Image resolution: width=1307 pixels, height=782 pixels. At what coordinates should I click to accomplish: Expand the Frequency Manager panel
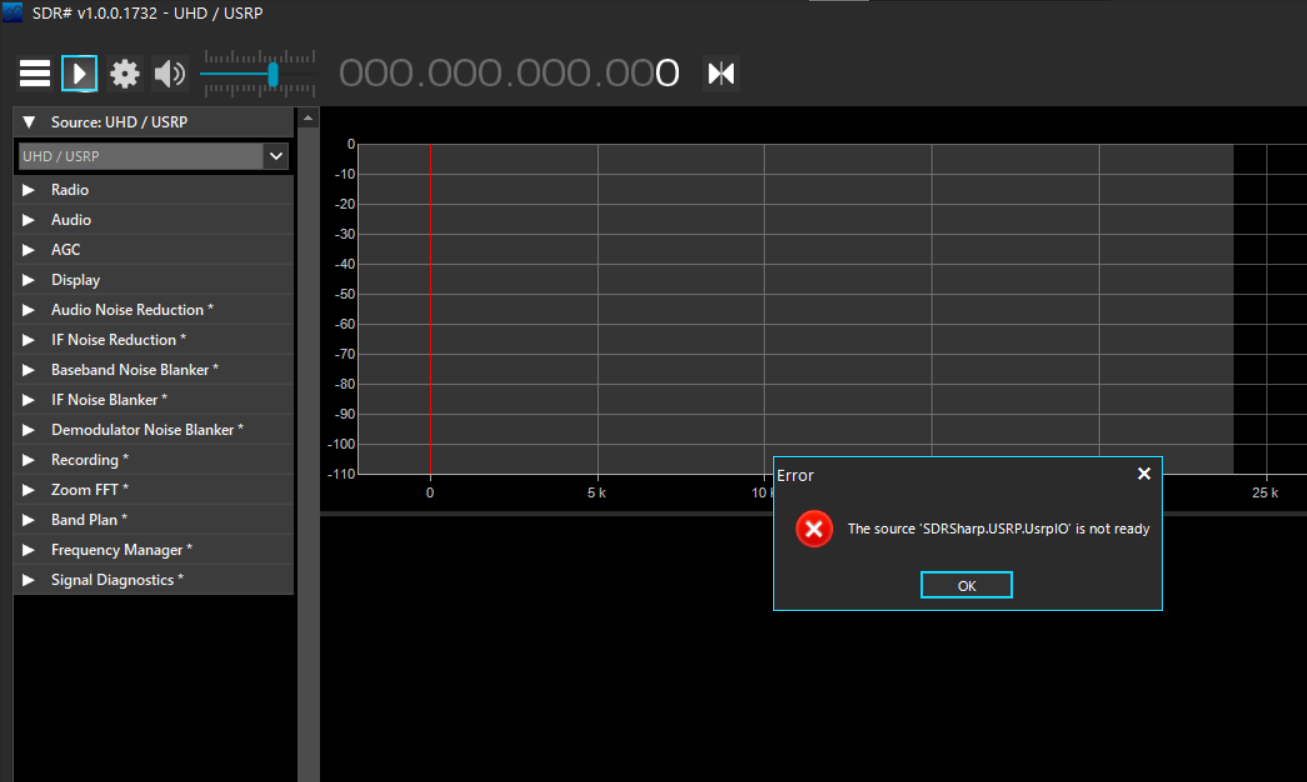154,550
